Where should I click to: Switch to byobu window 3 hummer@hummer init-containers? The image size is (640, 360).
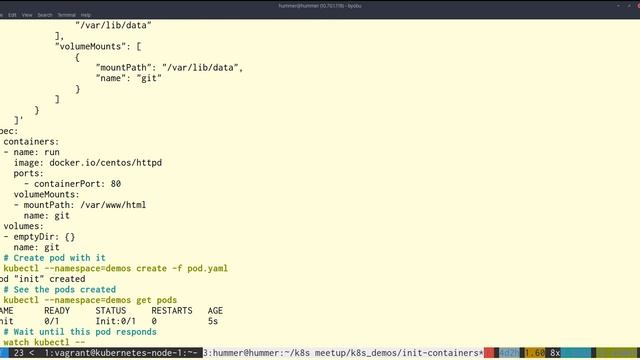(343, 353)
